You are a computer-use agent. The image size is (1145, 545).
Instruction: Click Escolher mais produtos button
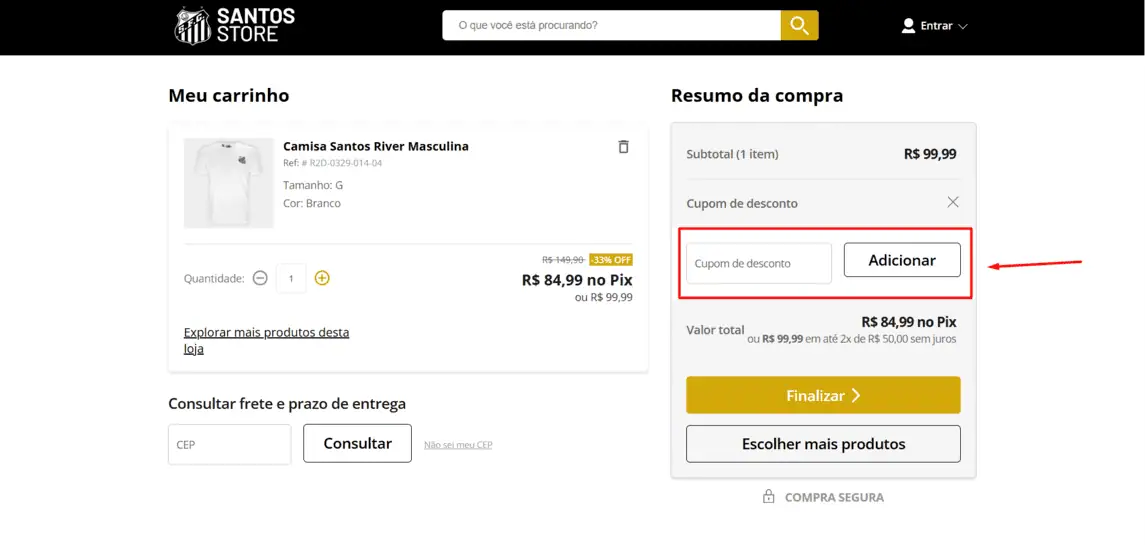click(823, 444)
